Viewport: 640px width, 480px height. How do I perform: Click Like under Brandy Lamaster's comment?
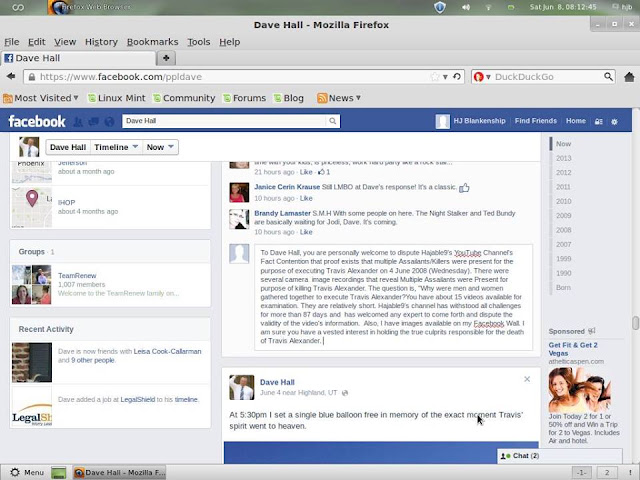pos(306,232)
